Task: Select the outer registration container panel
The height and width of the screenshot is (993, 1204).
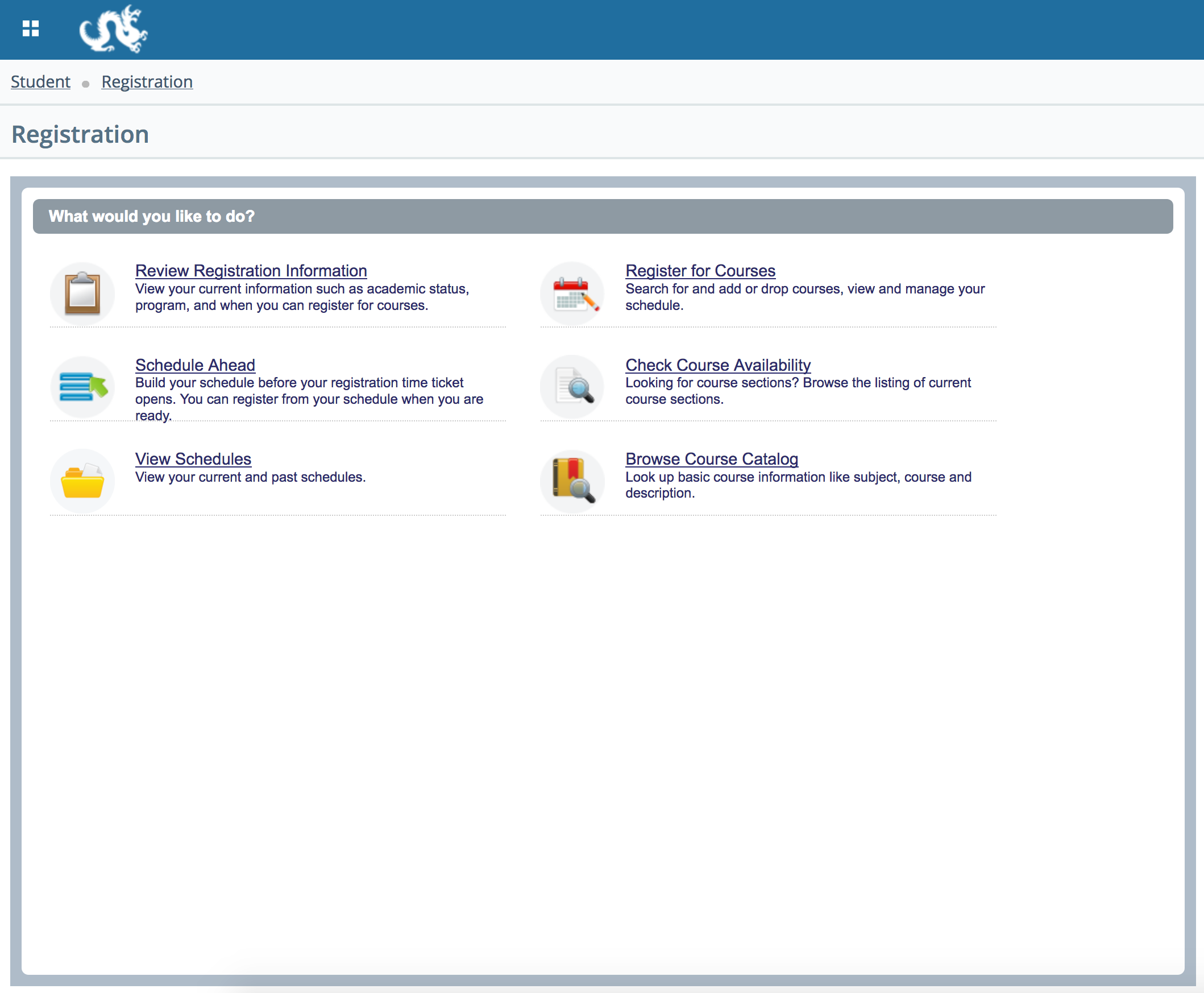Action: pos(601,580)
